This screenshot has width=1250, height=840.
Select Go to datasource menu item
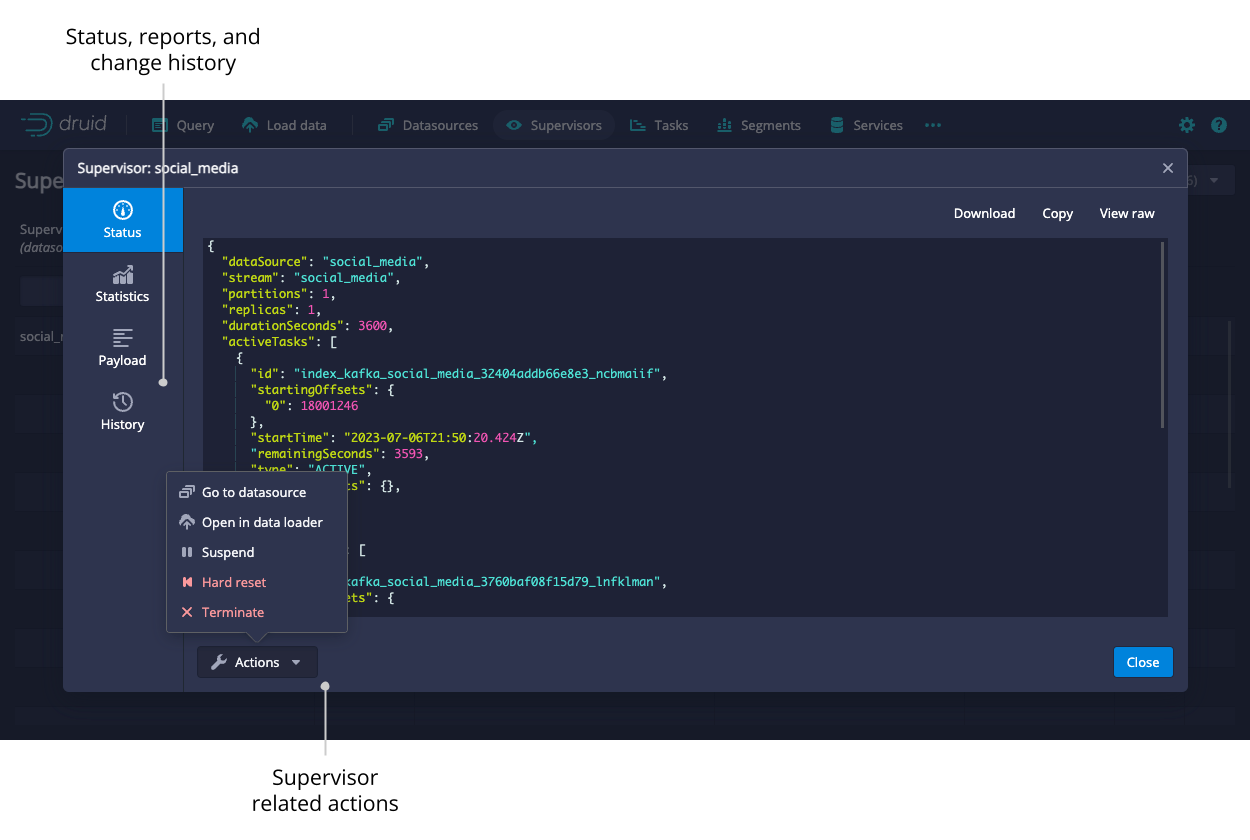coord(253,492)
